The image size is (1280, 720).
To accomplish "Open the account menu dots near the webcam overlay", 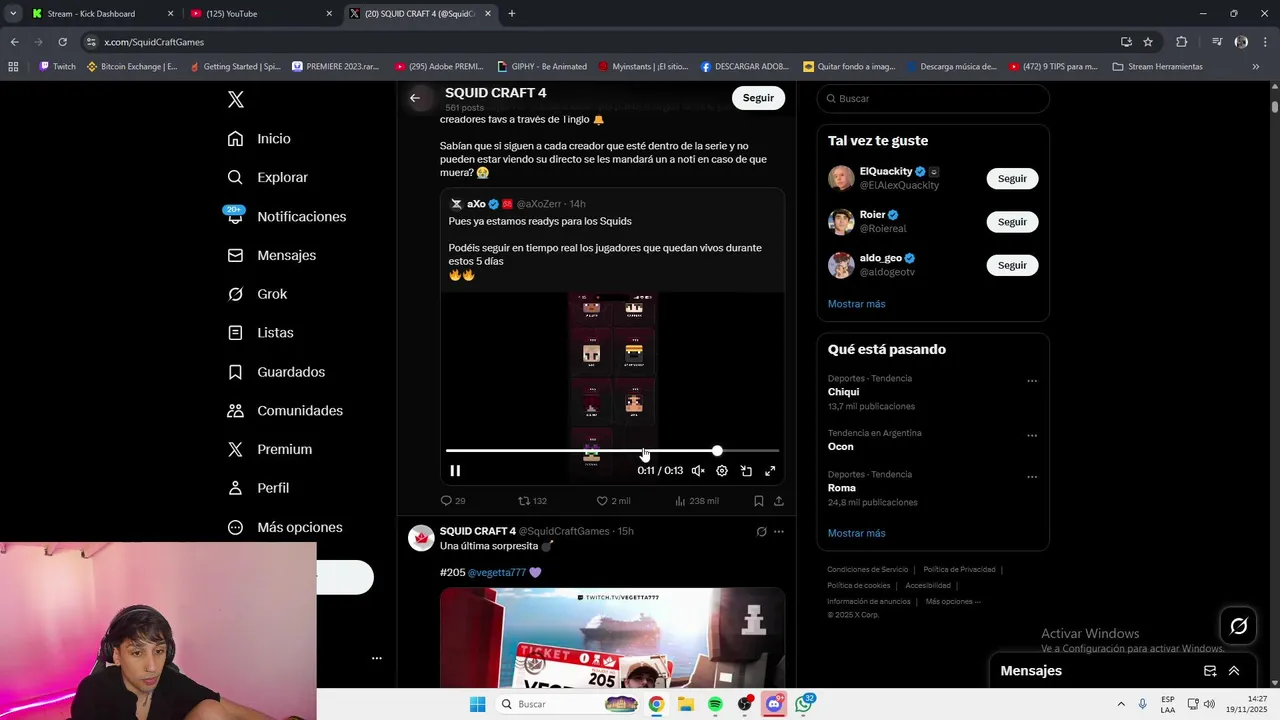I will point(377,658).
